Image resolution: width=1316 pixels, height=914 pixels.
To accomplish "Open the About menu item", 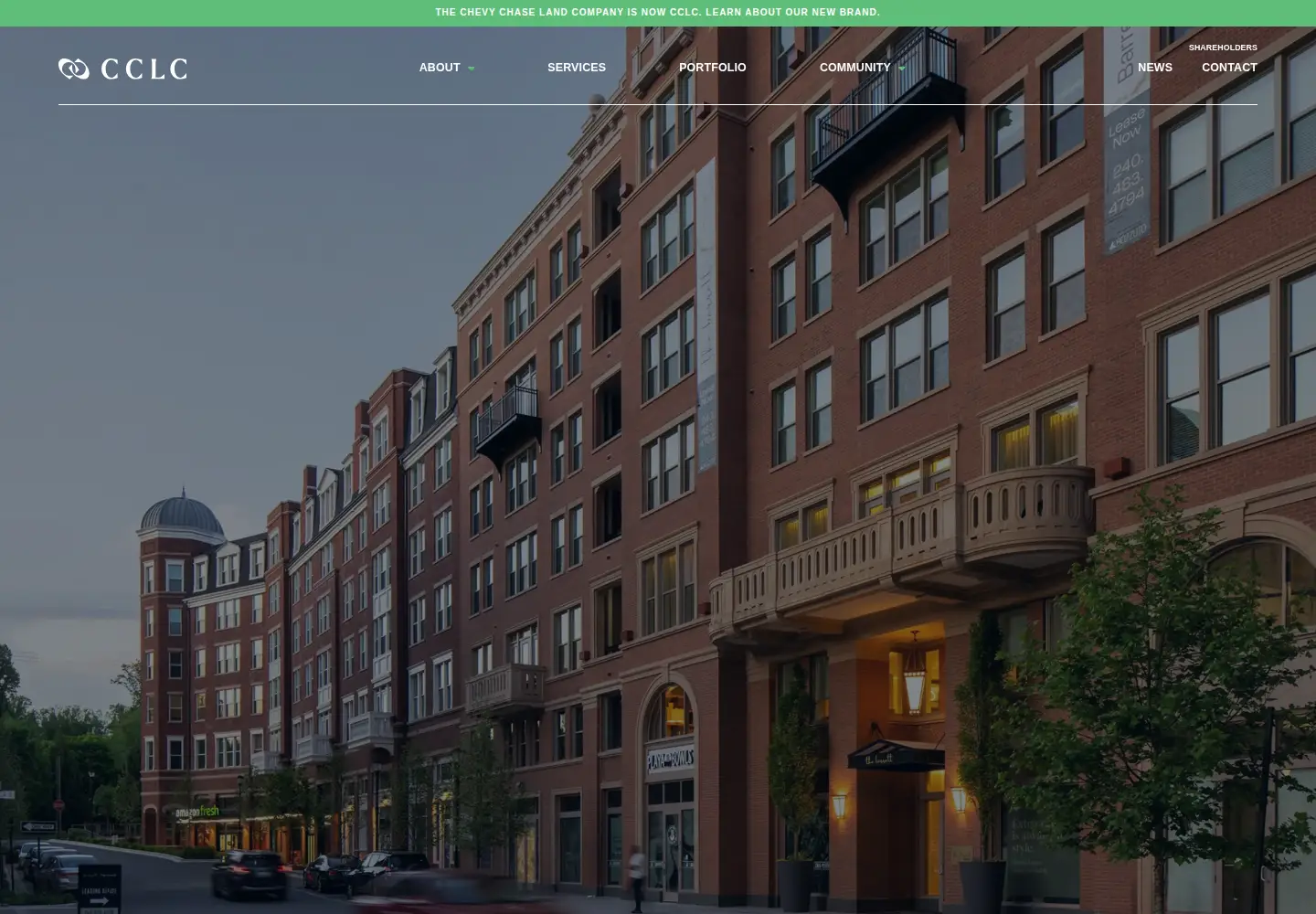I will [x=440, y=68].
